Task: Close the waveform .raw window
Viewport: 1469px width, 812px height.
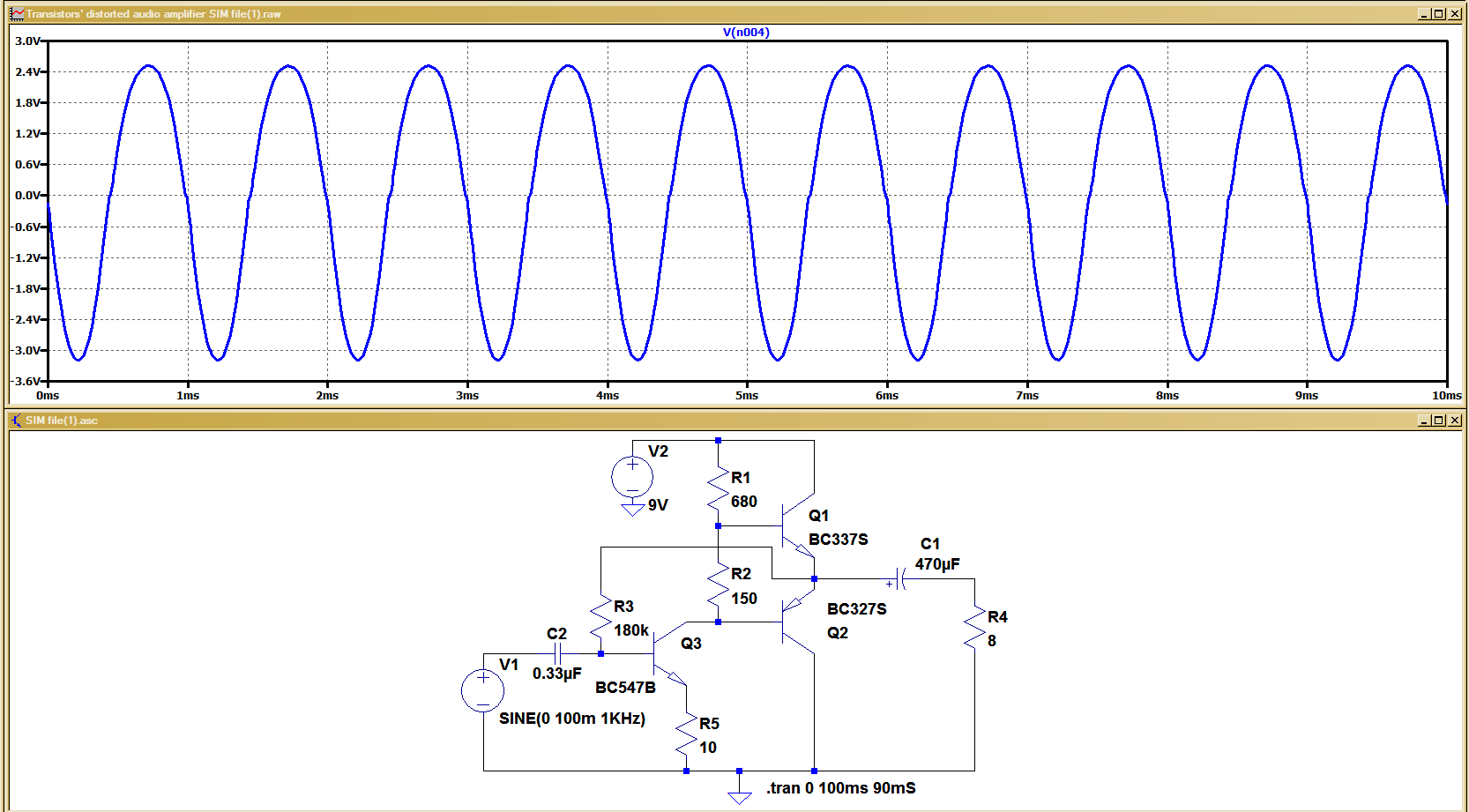Action: coord(1453,14)
